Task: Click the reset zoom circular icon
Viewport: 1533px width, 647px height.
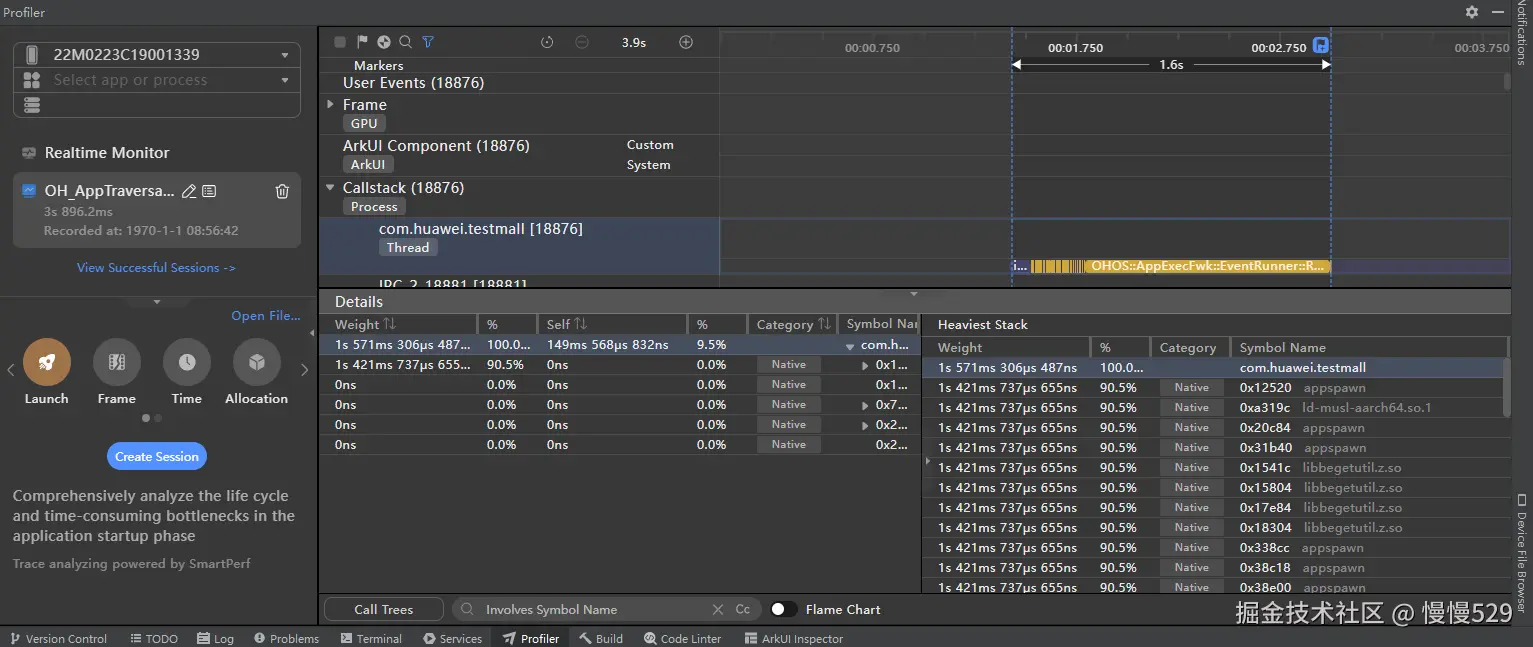Action: click(x=547, y=42)
